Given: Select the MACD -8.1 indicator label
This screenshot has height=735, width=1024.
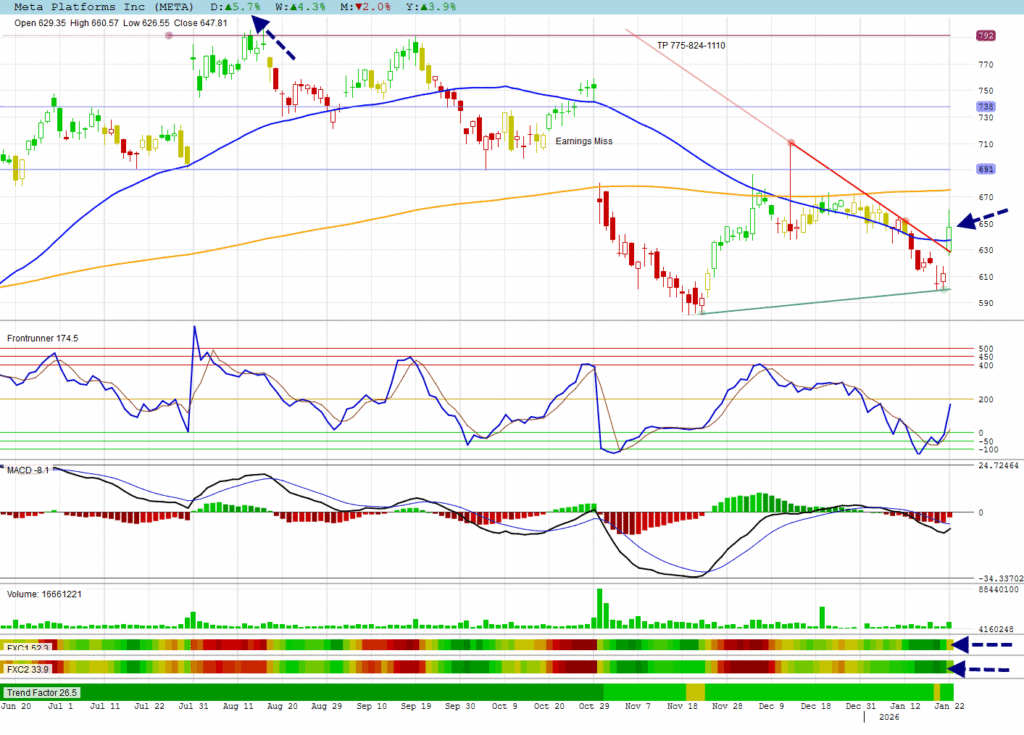Looking at the screenshot, I should coord(27,469).
